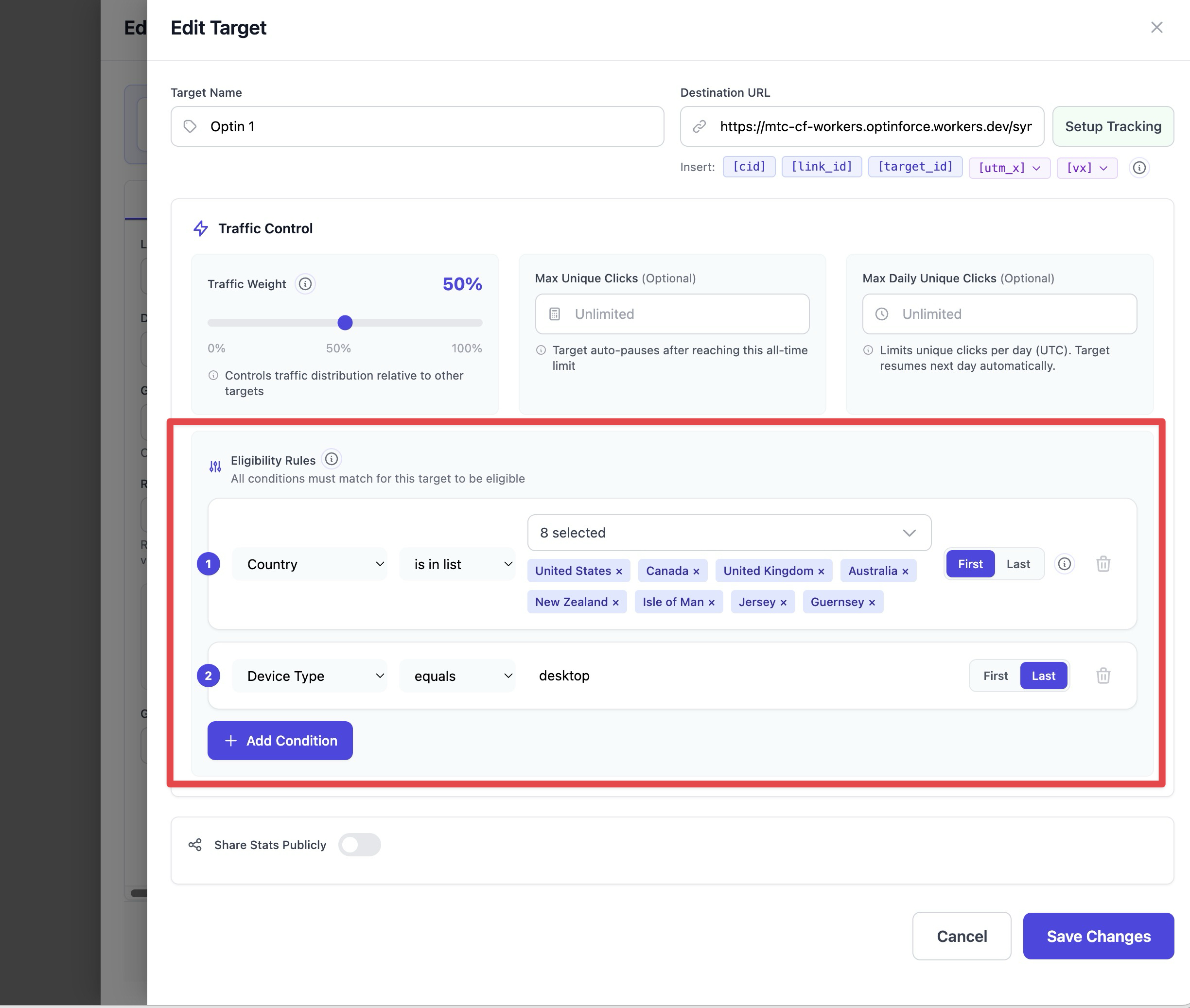Click the Traffic Weight slider handle
Viewport: 1190px width, 1008px height.
[x=345, y=323]
